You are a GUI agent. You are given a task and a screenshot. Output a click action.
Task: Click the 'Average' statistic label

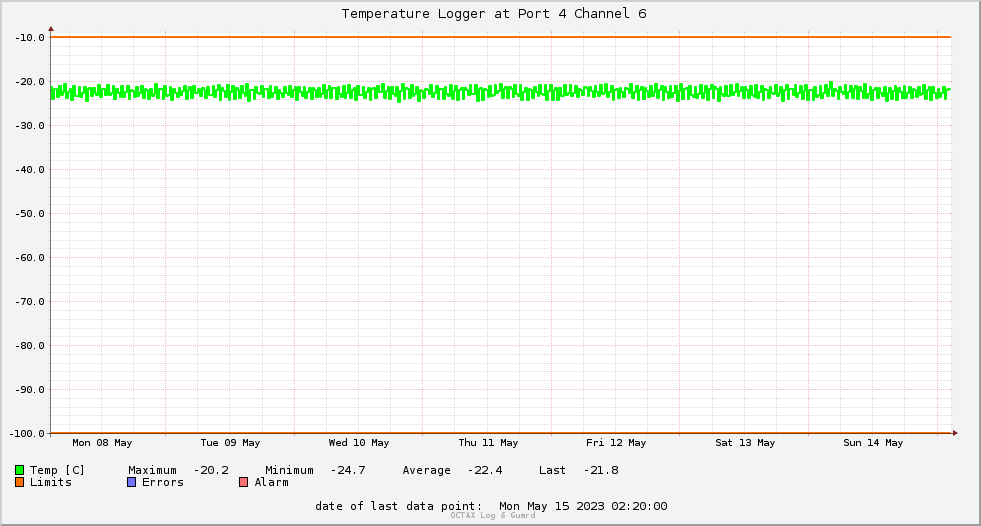coord(427,470)
